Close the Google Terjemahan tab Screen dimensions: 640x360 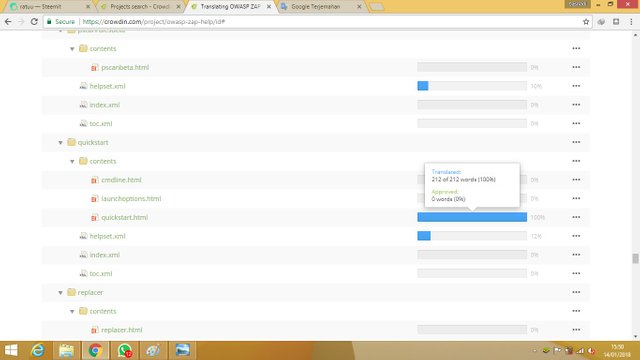pos(359,7)
